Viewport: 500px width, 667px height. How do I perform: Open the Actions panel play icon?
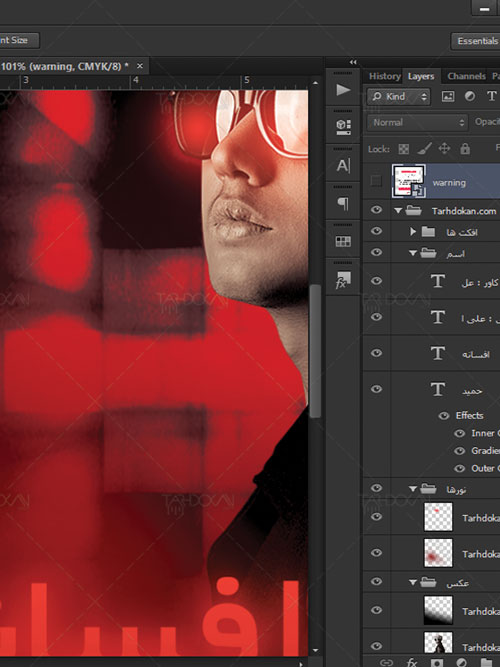click(x=343, y=90)
